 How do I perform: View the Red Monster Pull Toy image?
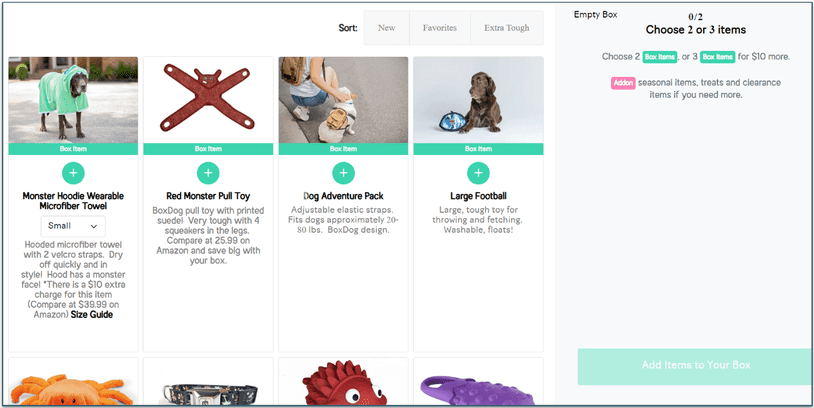(208, 100)
